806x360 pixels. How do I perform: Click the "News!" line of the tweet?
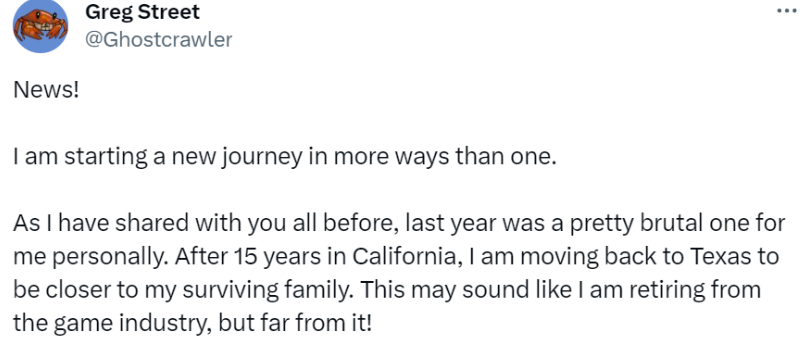[x=46, y=91]
